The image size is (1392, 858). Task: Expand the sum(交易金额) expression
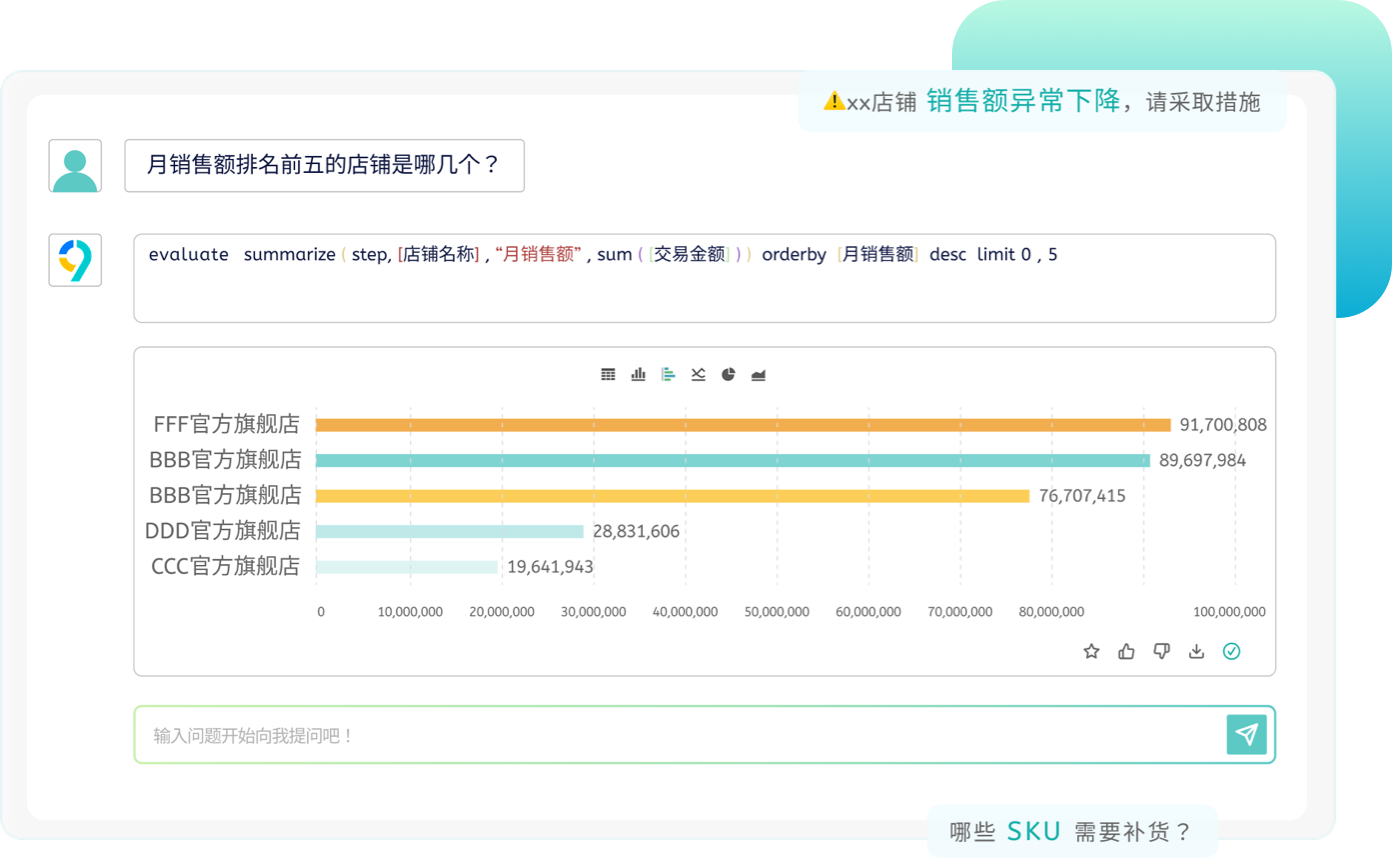pyautogui.click(x=676, y=255)
